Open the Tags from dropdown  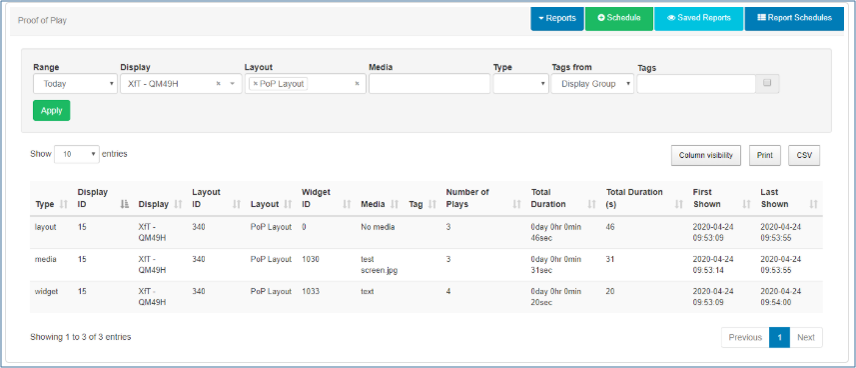point(593,84)
